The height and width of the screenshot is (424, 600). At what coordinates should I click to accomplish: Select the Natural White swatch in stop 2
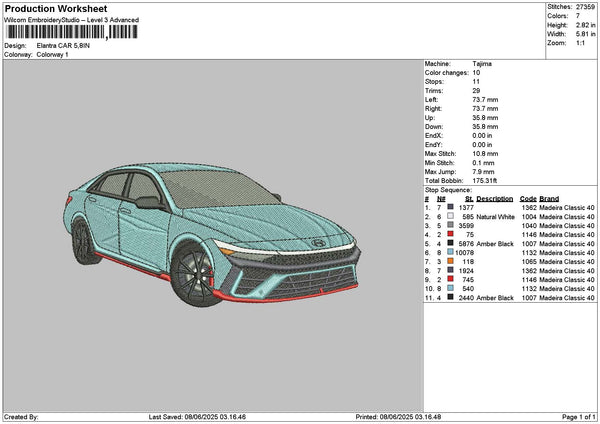(x=451, y=216)
